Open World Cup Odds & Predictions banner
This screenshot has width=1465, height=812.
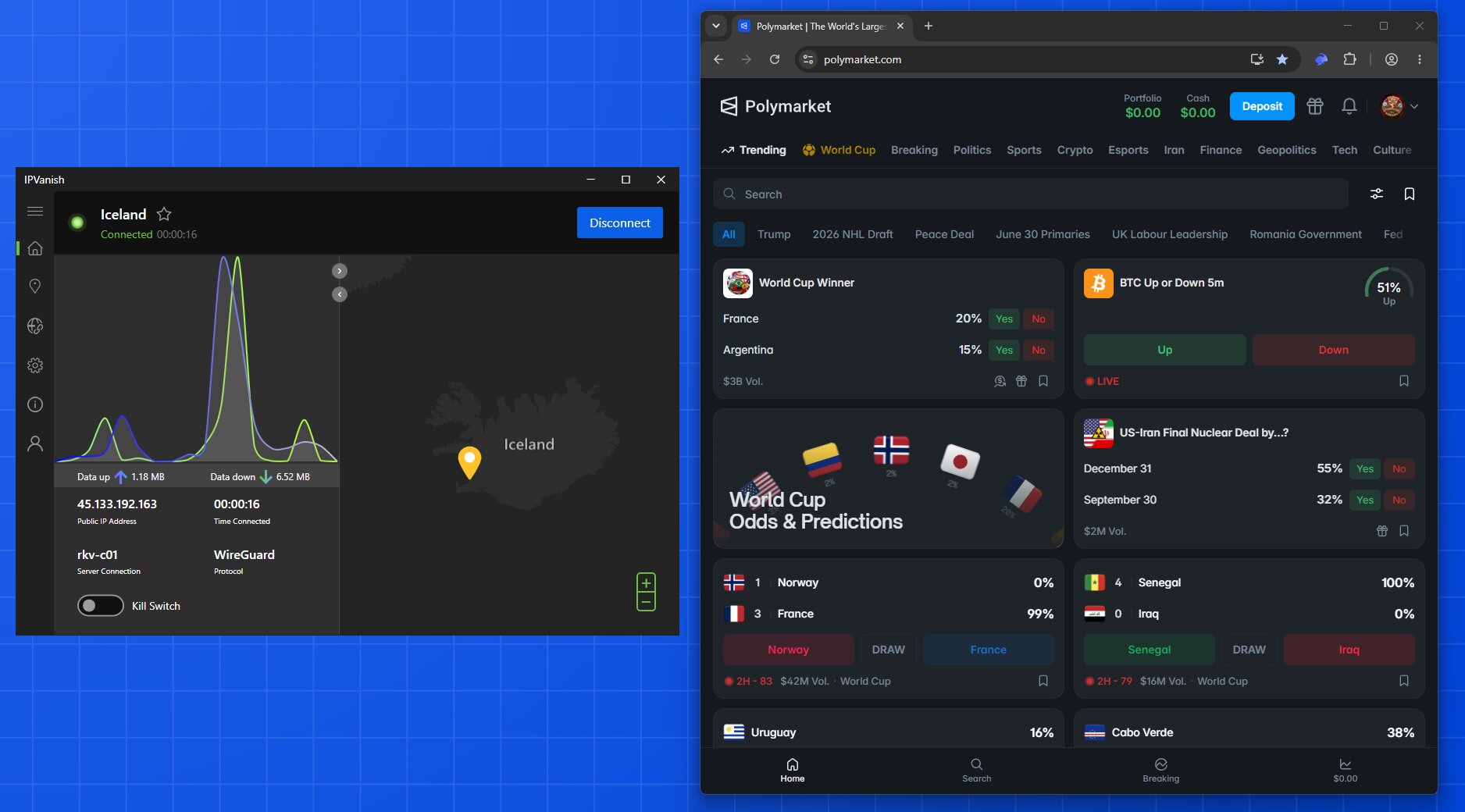tap(889, 479)
